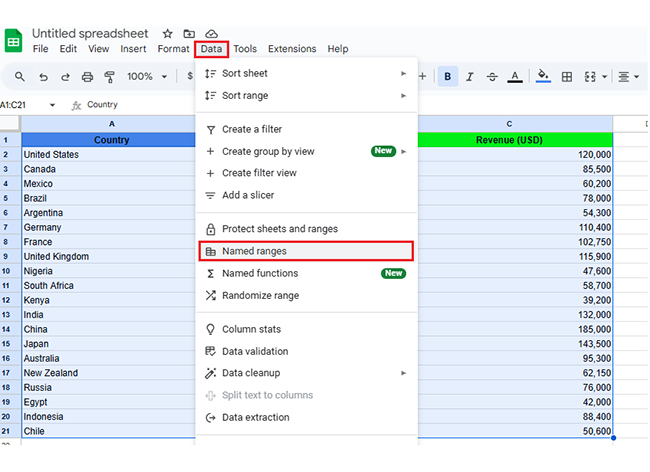Click Data validation entry
The height and width of the screenshot is (472, 650).
coord(254,351)
